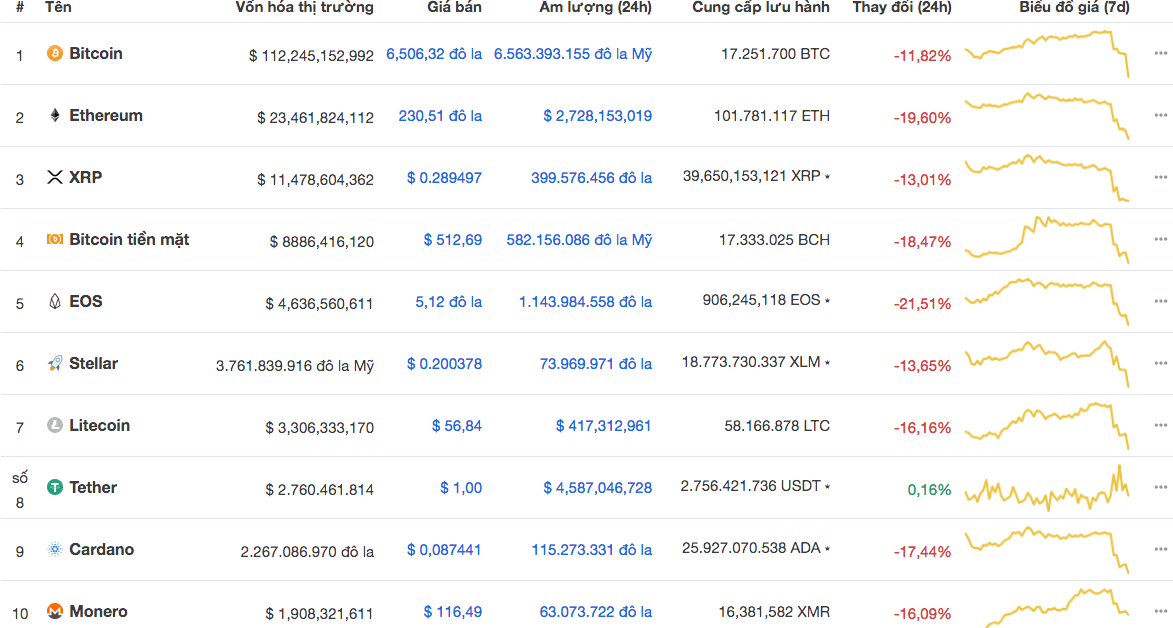The image size is (1173, 628).
Task: Open the Ethereum coin name link
Action: tap(105, 115)
